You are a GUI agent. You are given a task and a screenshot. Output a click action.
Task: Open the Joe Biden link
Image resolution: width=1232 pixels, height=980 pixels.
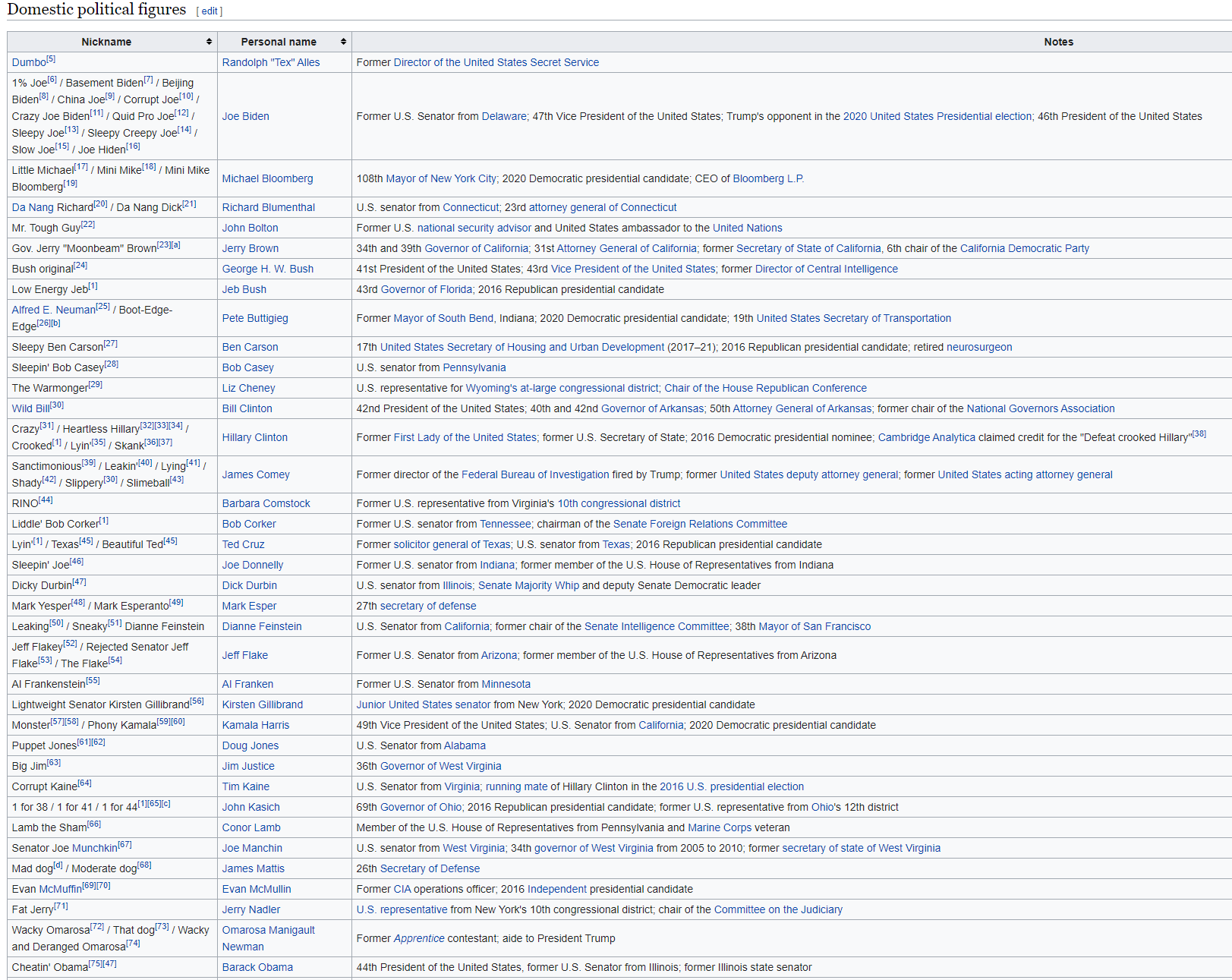245,116
